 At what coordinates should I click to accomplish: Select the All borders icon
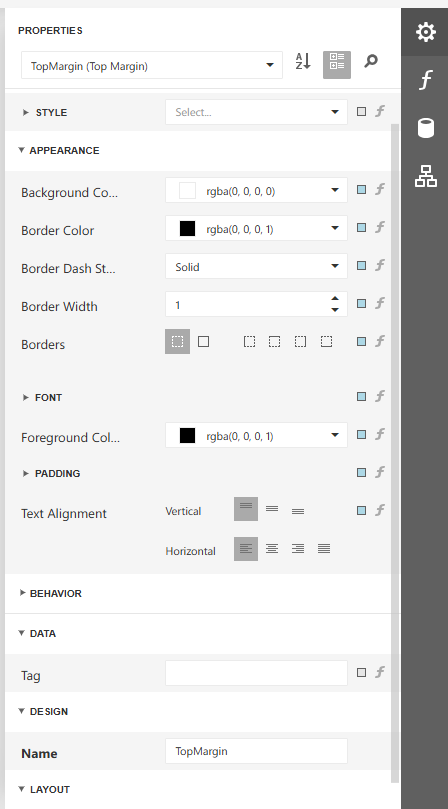203,342
